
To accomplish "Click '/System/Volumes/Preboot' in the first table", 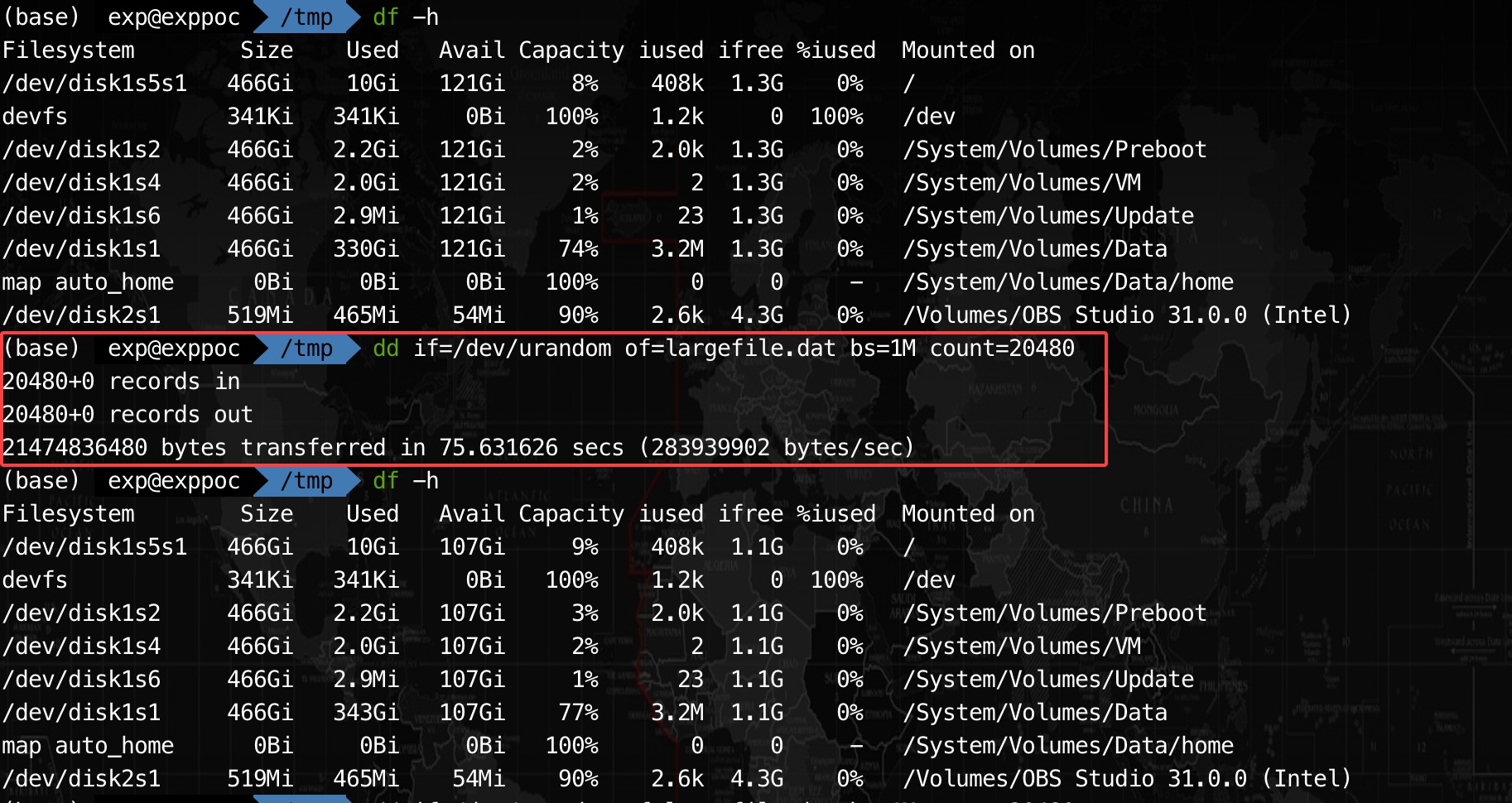I will [1054, 149].
